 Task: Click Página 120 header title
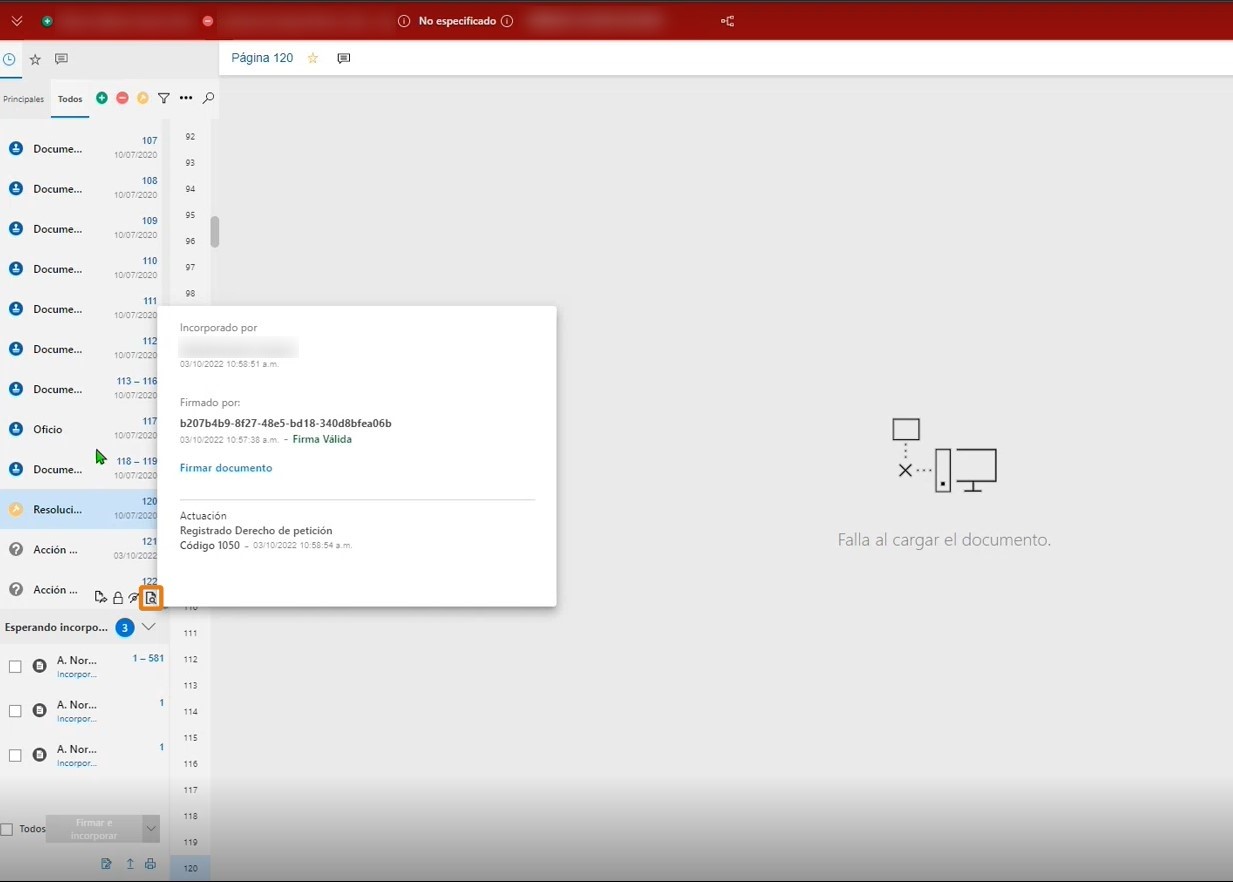pos(262,58)
